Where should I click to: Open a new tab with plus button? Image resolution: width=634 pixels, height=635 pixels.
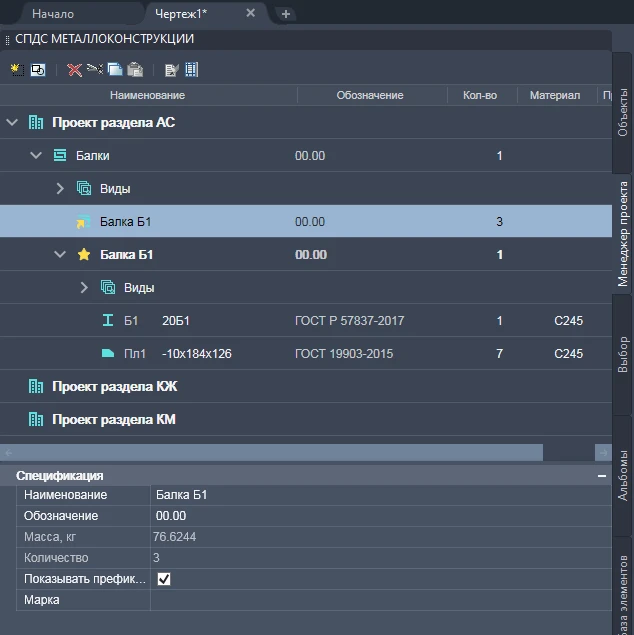(286, 14)
